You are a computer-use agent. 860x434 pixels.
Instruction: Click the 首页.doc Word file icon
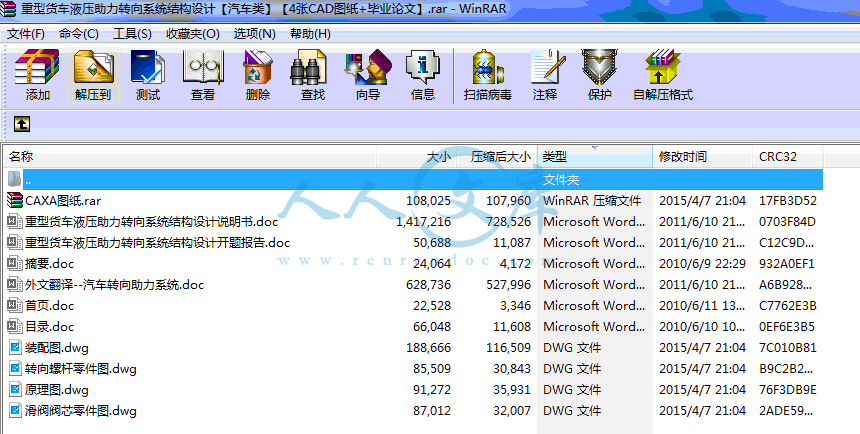click(x=14, y=306)
